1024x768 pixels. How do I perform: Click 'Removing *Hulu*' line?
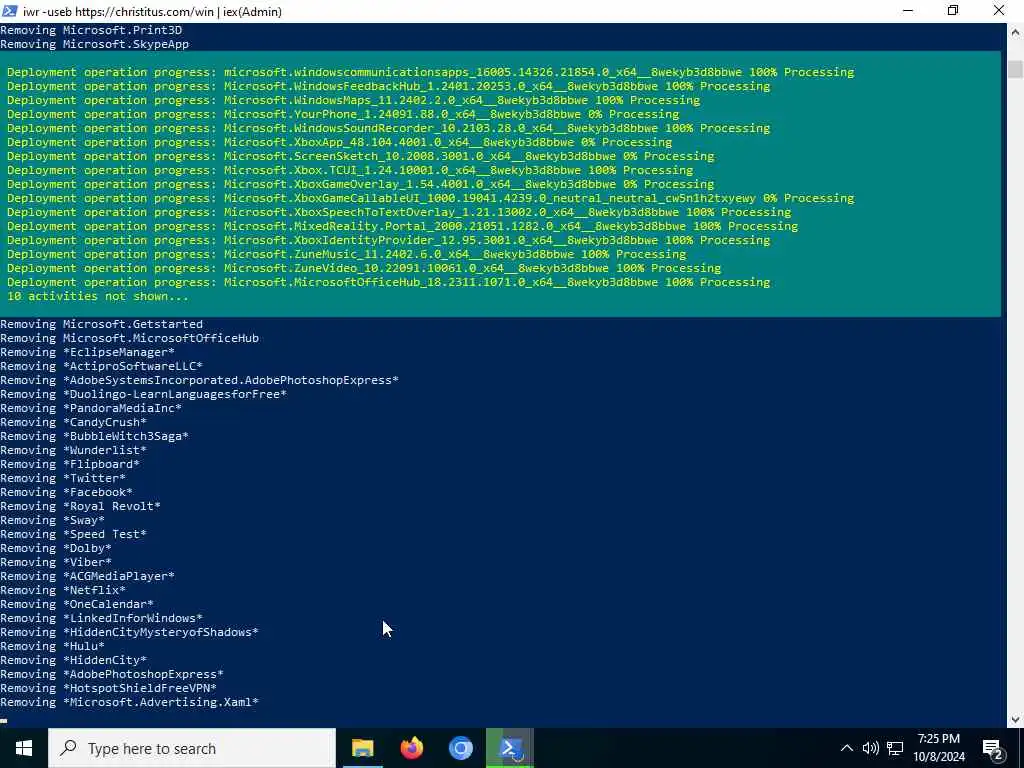coord(52,647)
